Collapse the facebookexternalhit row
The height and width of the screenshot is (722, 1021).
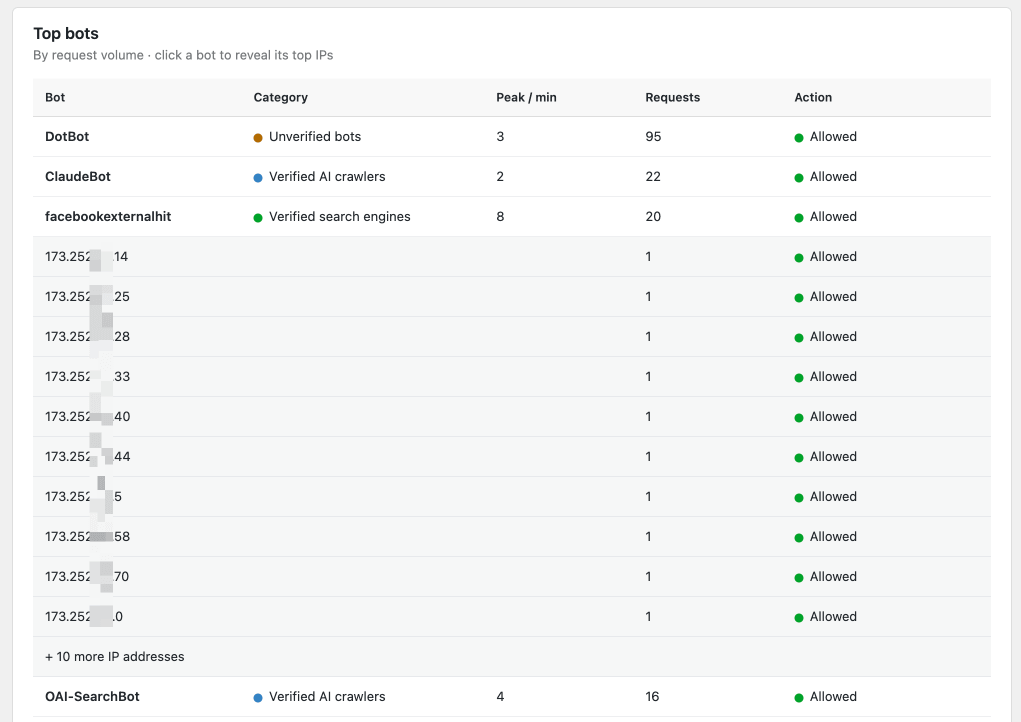click(512, 217)
